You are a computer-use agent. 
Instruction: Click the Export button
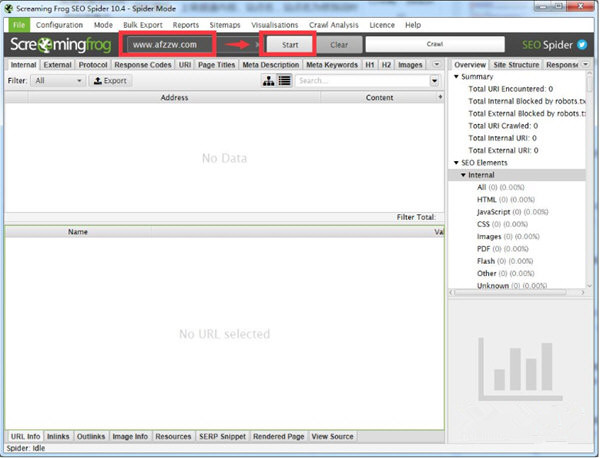tap(110, 80)
